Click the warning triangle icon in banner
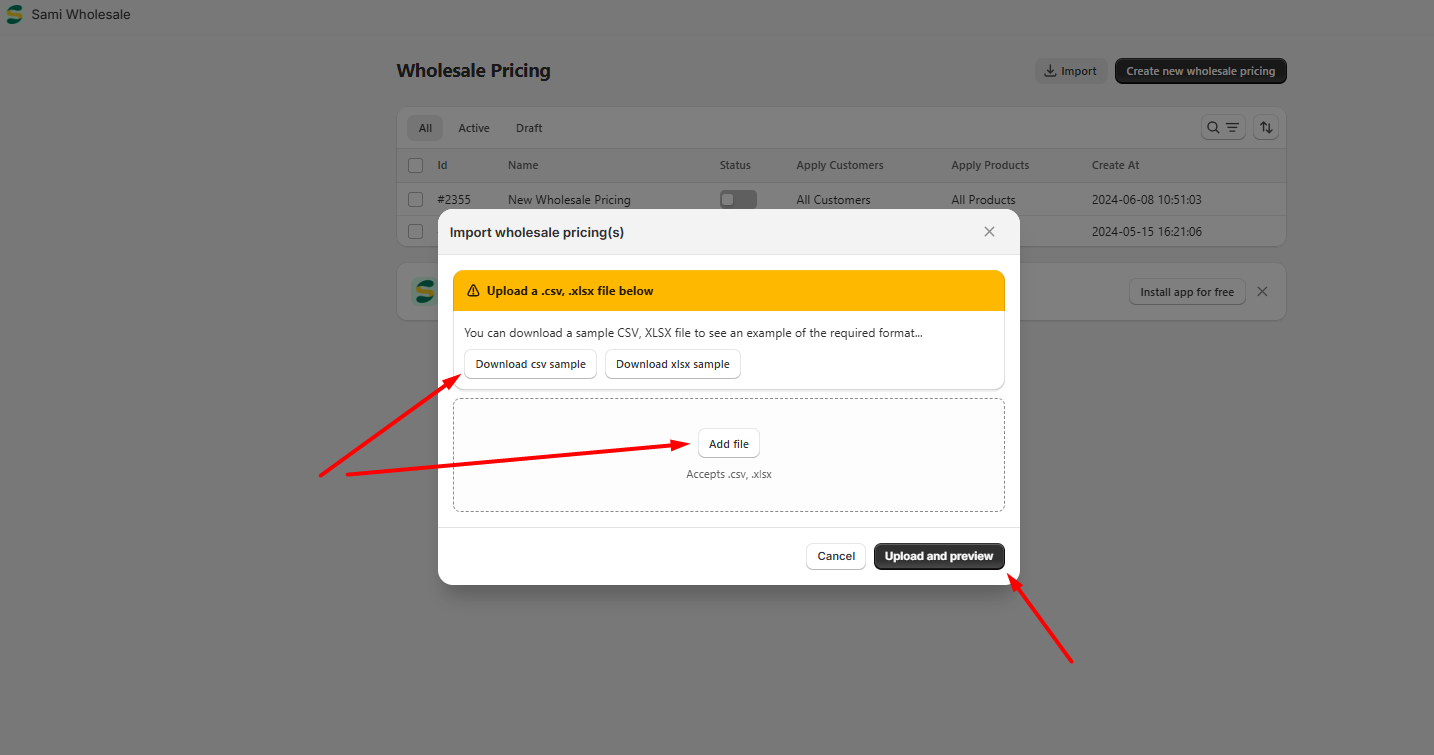 [x=473, y=291]
